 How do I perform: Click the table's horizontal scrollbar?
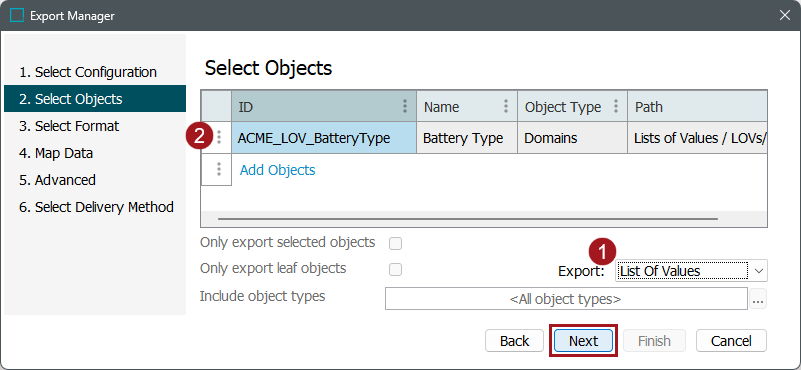tap(467, 219)
